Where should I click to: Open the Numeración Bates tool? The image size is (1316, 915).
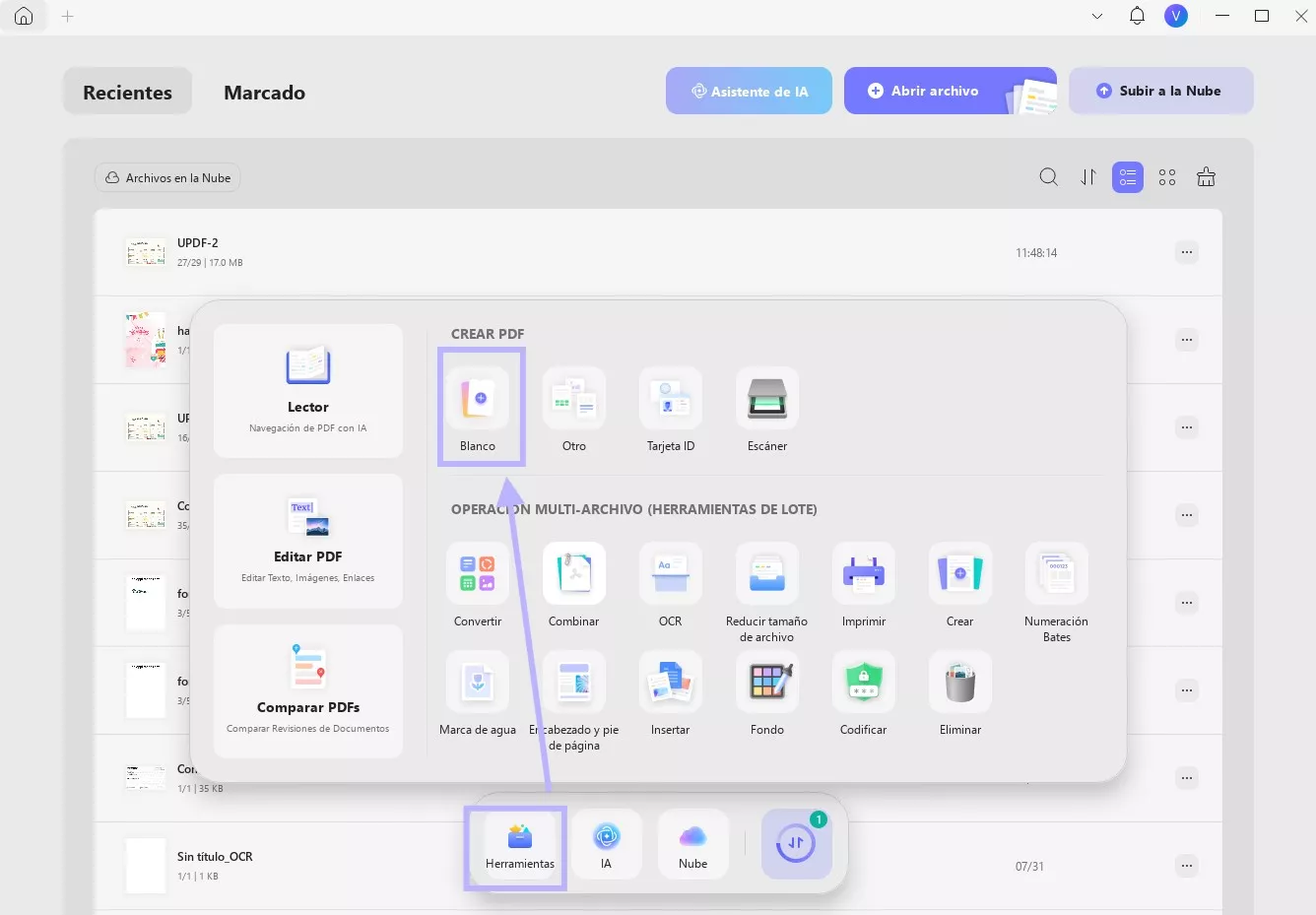1057,591
